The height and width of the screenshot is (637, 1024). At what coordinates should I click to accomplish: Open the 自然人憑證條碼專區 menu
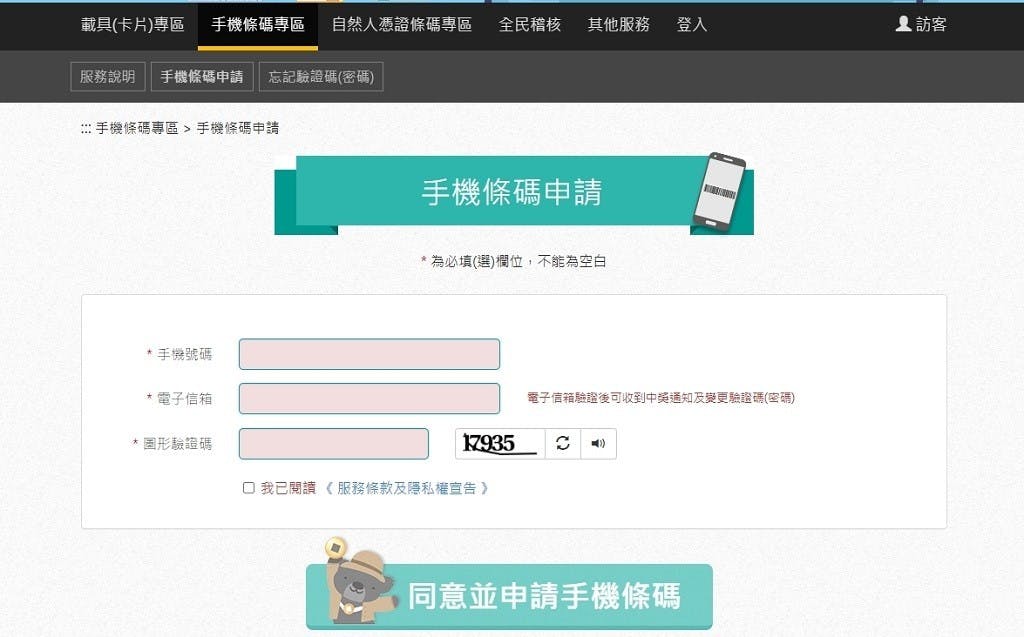(402, 25)
